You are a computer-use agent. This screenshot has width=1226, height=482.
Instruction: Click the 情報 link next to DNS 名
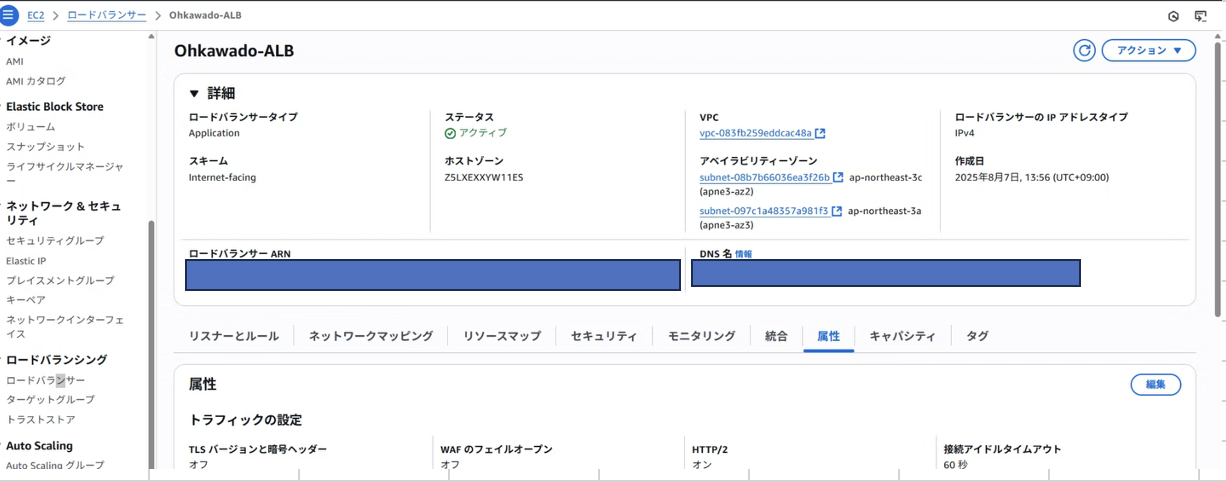tap(743, 254)
